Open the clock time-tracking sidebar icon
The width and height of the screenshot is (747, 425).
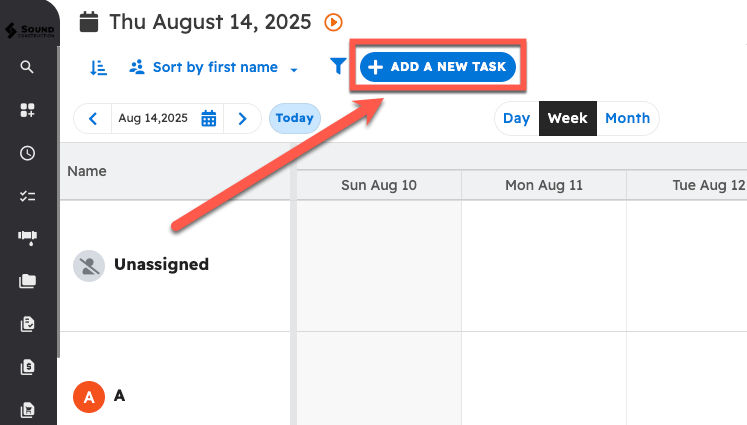(27, 153)
